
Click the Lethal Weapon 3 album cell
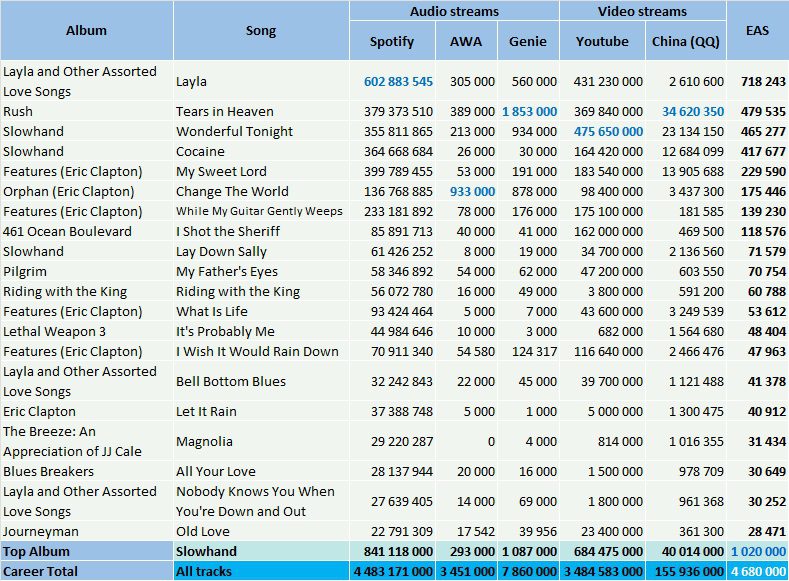click(x=87, y=331)
